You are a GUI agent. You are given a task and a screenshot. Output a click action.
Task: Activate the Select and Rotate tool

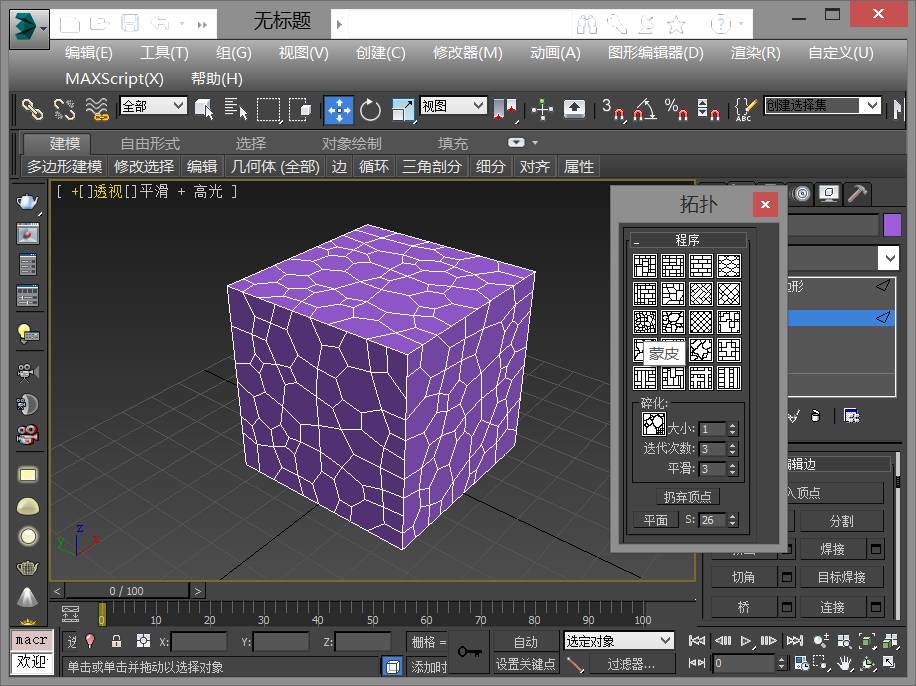[x=370, y=109]
